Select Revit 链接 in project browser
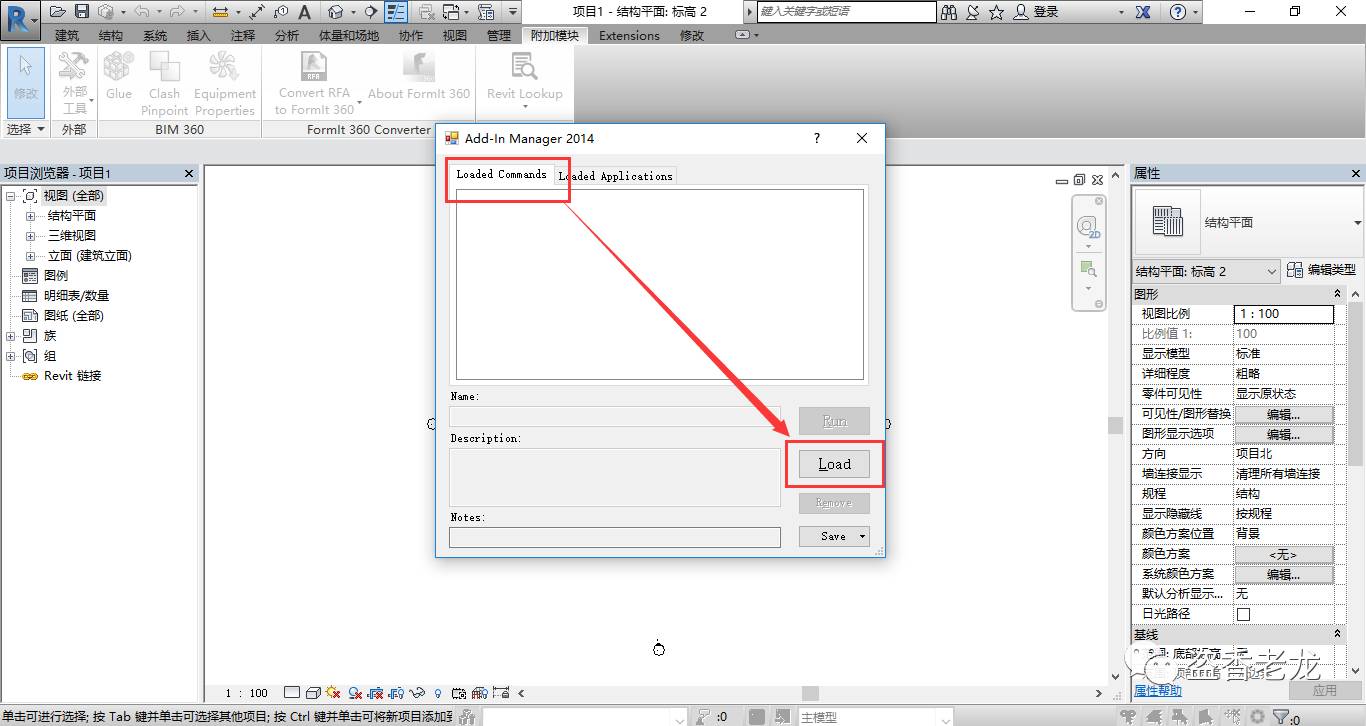The height and width of the screenshot is (726, 1366). coord(72,376)
